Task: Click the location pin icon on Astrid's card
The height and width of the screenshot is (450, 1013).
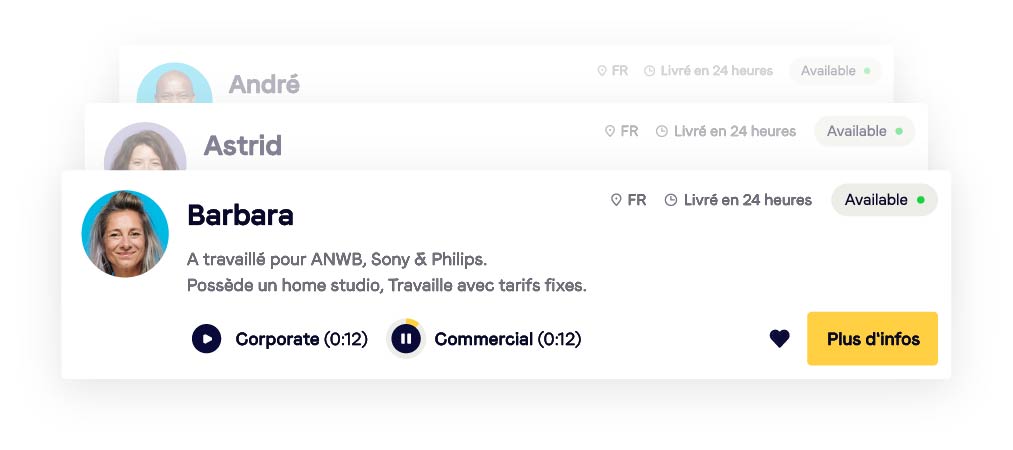Action: [609, 131]
